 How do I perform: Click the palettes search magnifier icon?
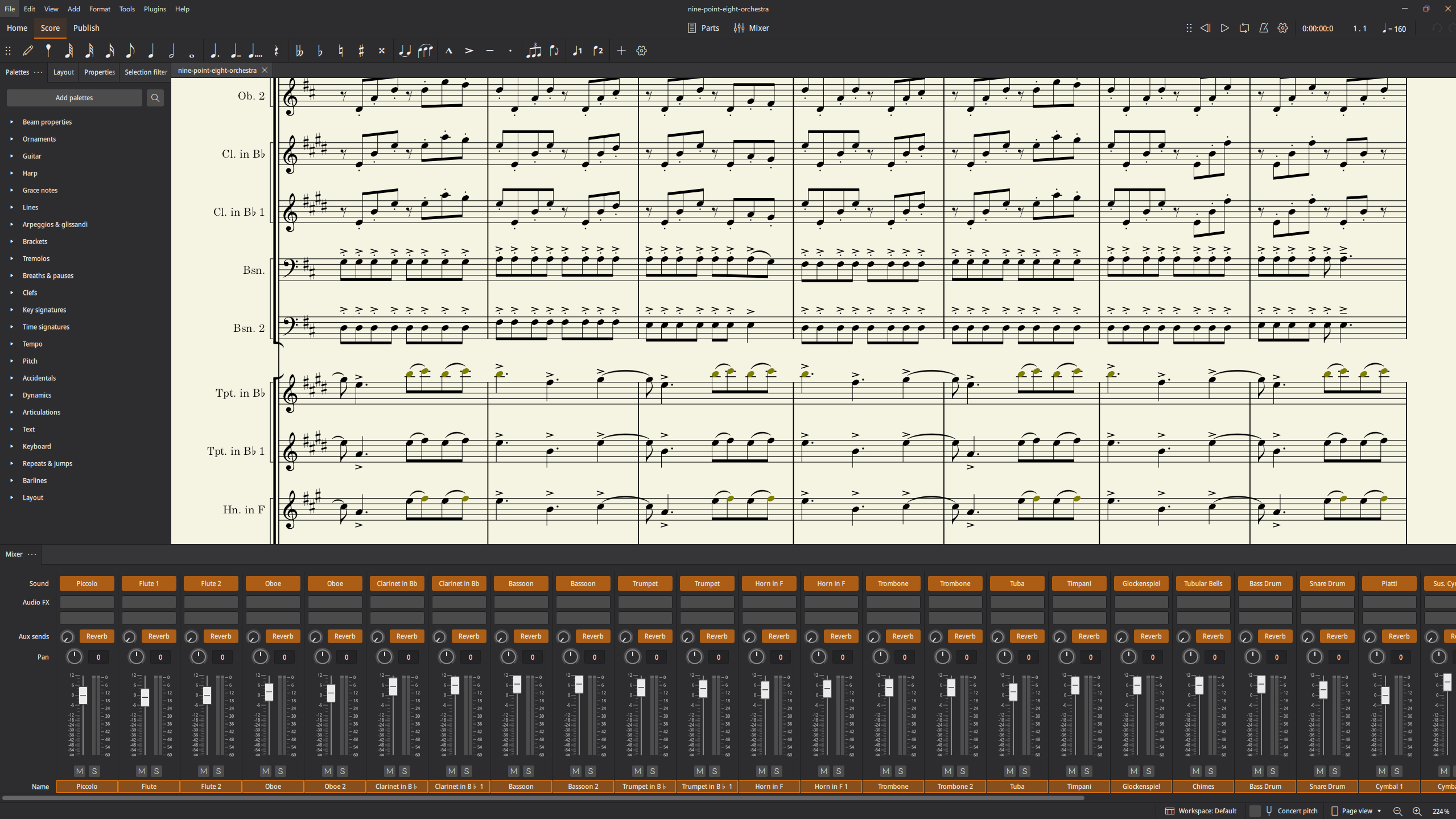(155, 98)
